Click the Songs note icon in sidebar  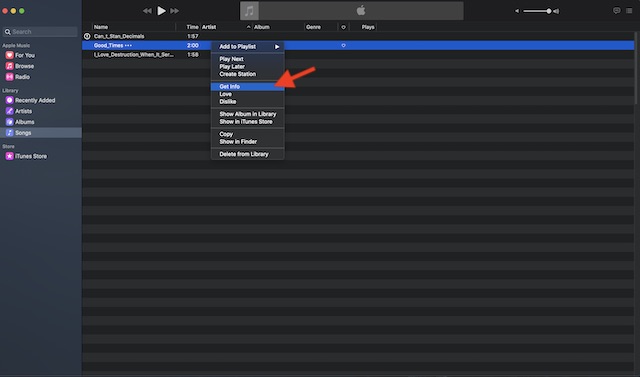coord(9,133)
